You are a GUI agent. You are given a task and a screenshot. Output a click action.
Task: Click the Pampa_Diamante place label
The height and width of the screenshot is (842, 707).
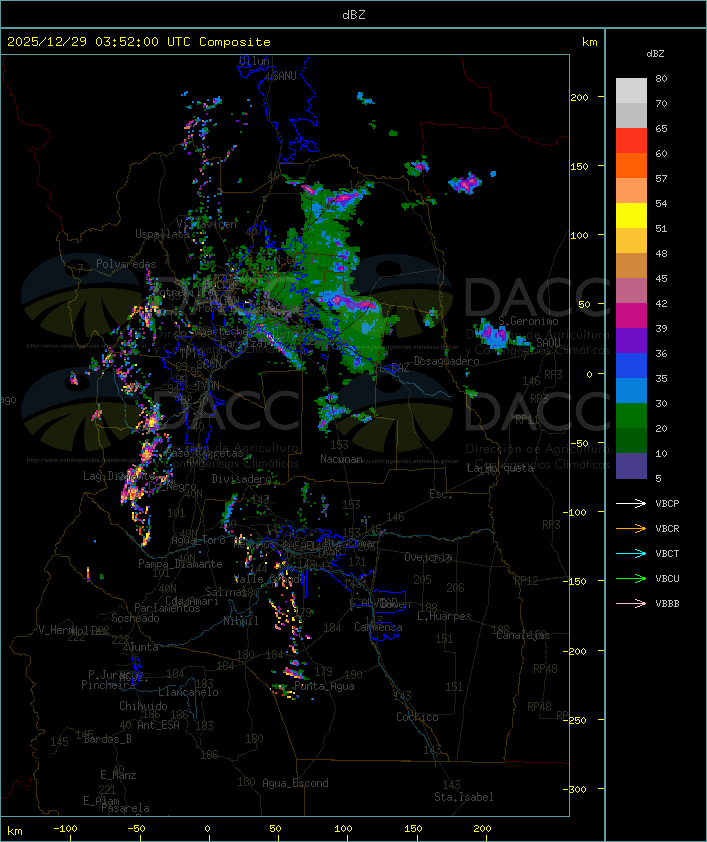(180, 564)
